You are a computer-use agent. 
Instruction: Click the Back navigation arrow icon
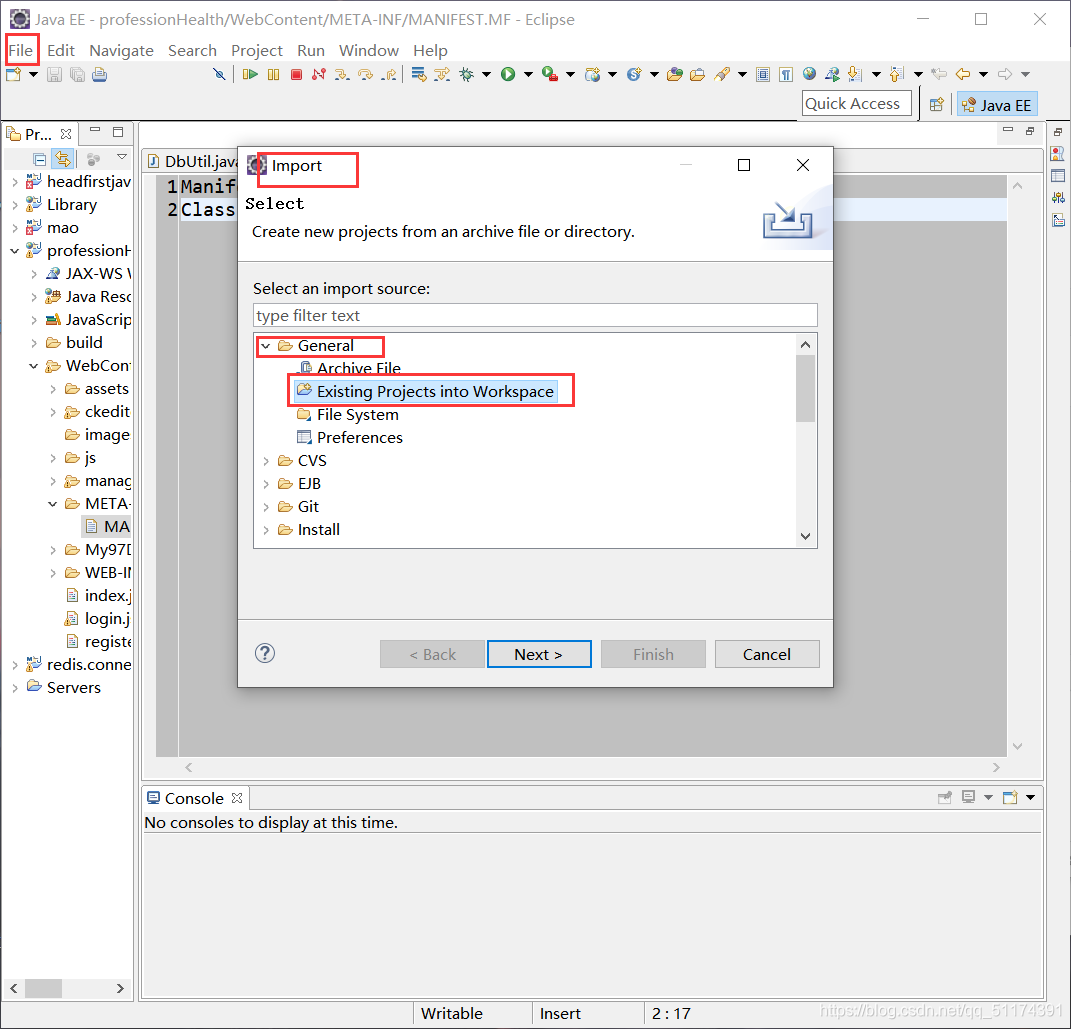click(963, 74)
